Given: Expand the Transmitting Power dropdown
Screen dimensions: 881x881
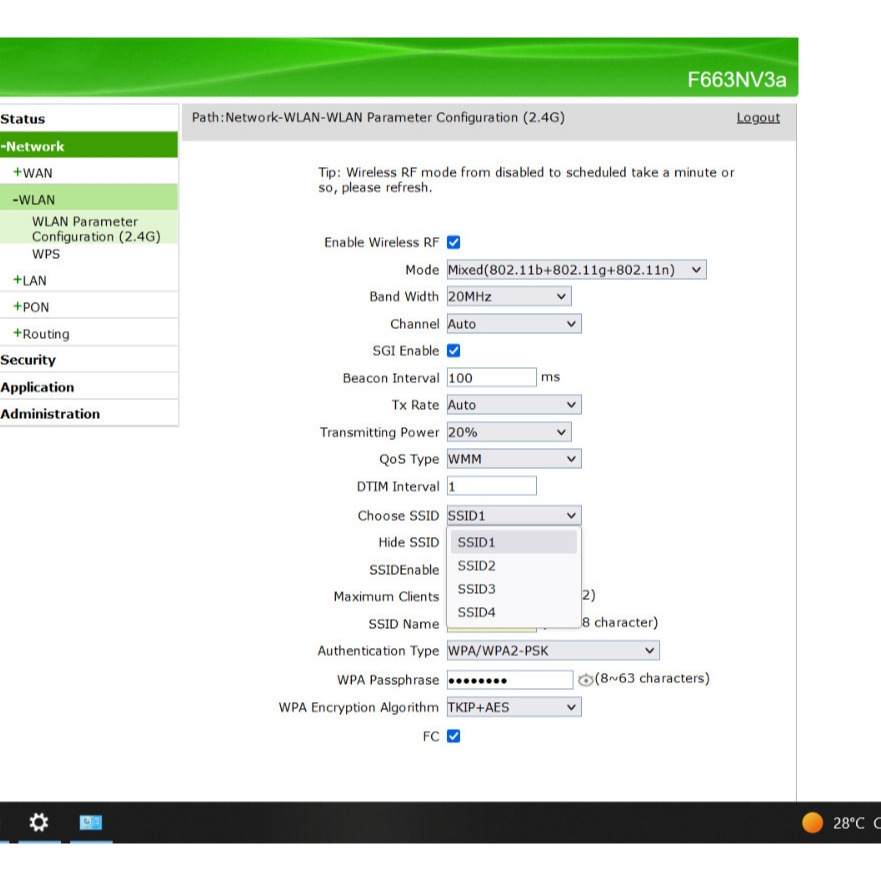Looking at the screenshot, I should tap(508, 432).
